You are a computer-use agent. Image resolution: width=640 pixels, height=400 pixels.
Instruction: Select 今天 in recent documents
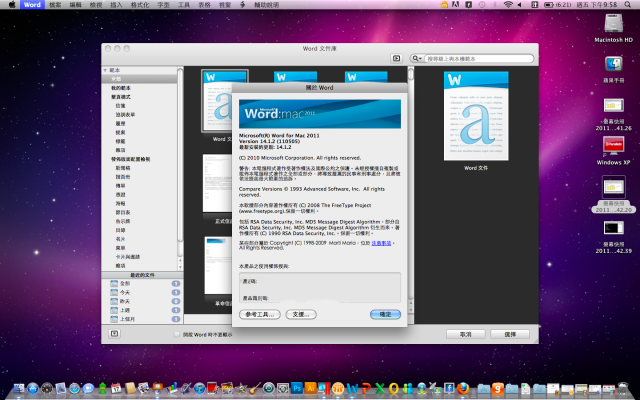[x=141, y=292]
